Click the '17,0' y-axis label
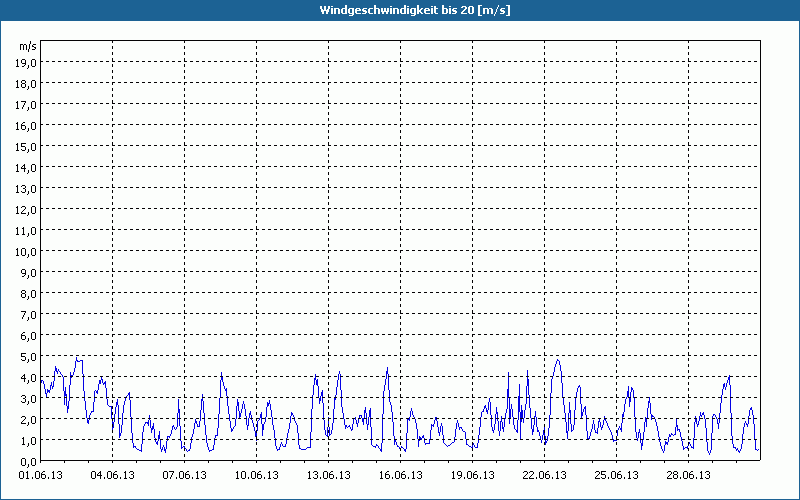The height and width of the screenshot is (500, 800). pos(26,105)
